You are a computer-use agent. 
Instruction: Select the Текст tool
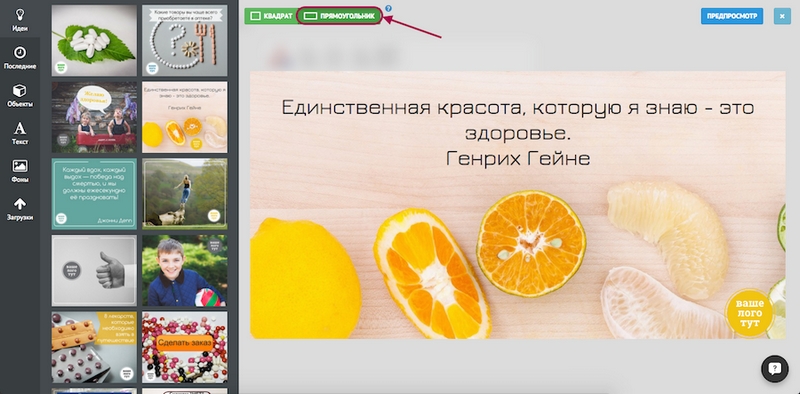(x=19, y=133)
